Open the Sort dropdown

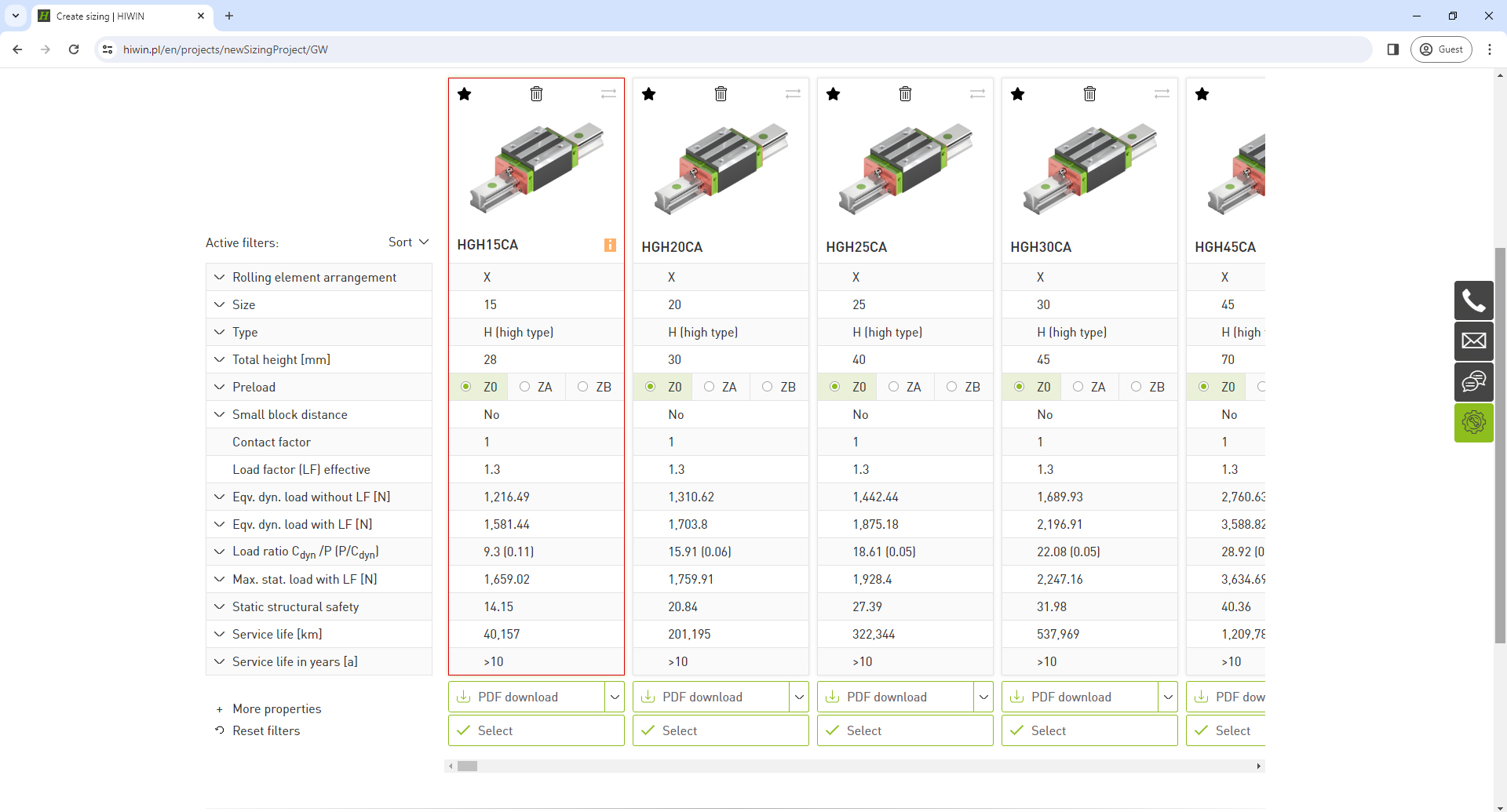point(409,242)
